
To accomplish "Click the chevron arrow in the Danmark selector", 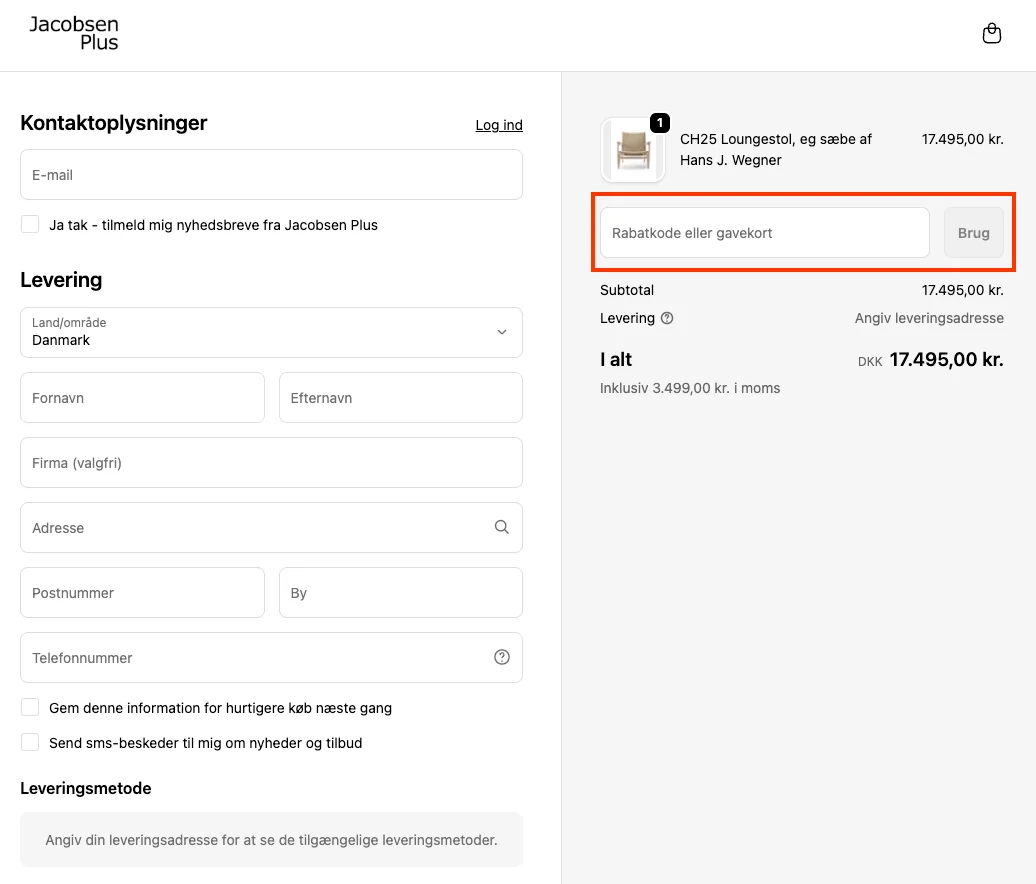I will (502, 332).
